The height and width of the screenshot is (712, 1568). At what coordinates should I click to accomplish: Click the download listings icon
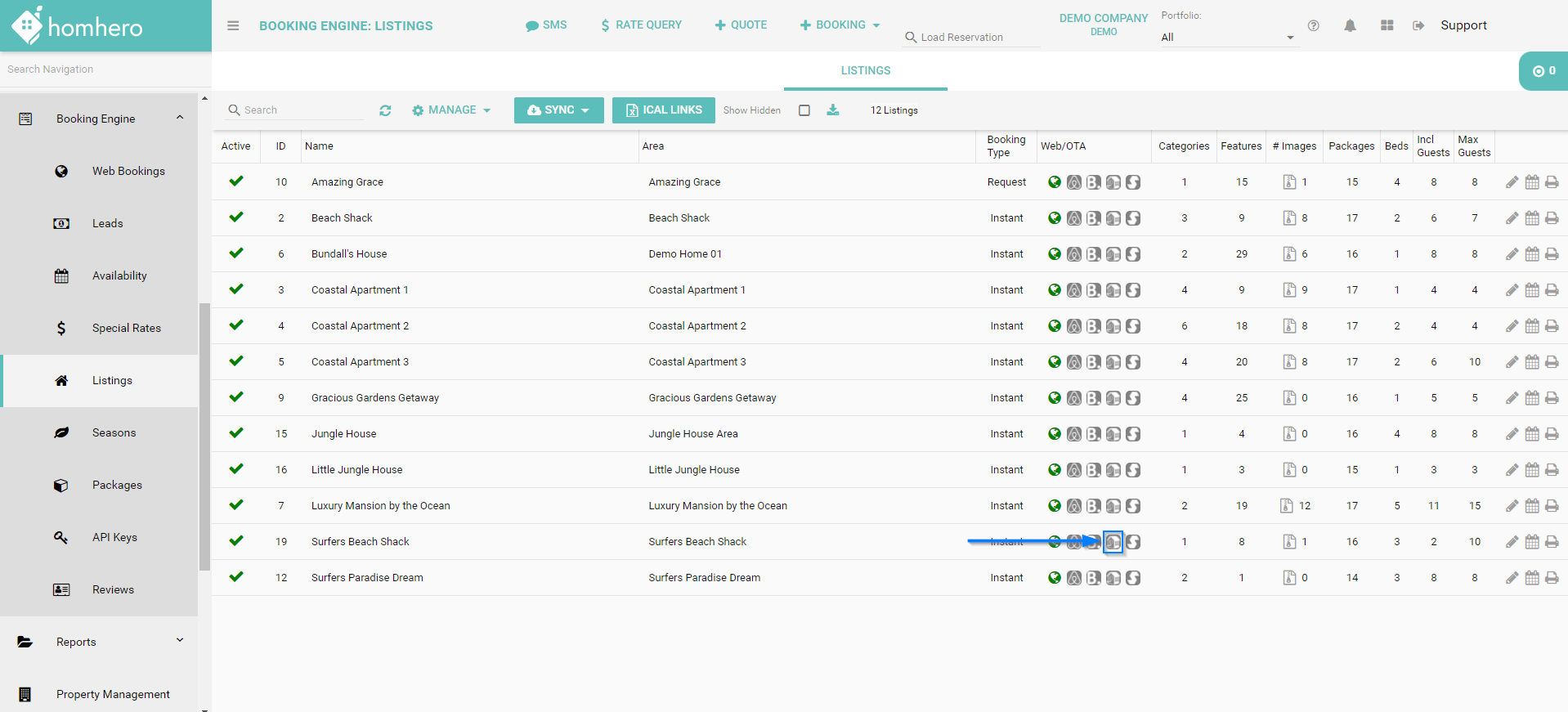click(832, 110)
